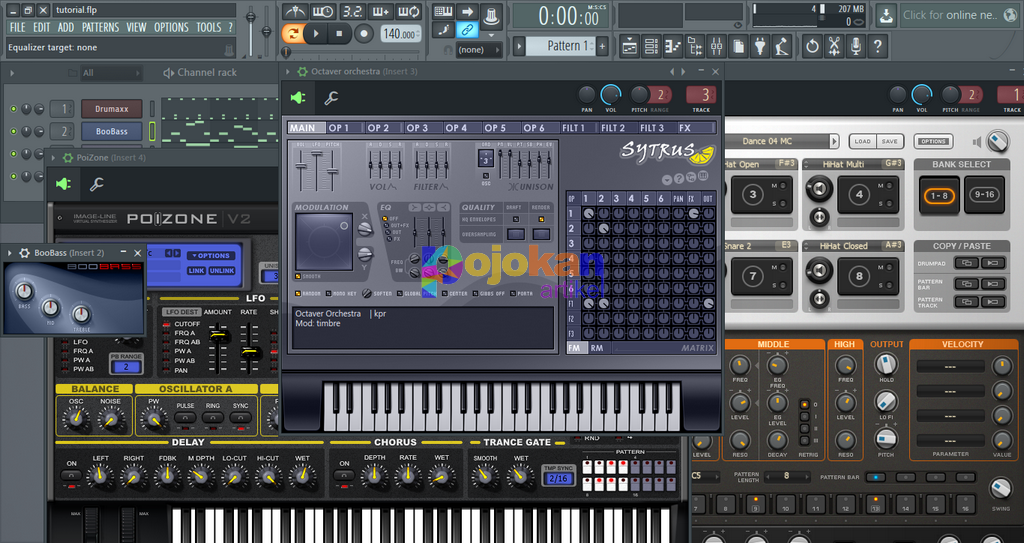
Task: Expand Octaver orchestra window menu arrow
Action: pos(288,71)
